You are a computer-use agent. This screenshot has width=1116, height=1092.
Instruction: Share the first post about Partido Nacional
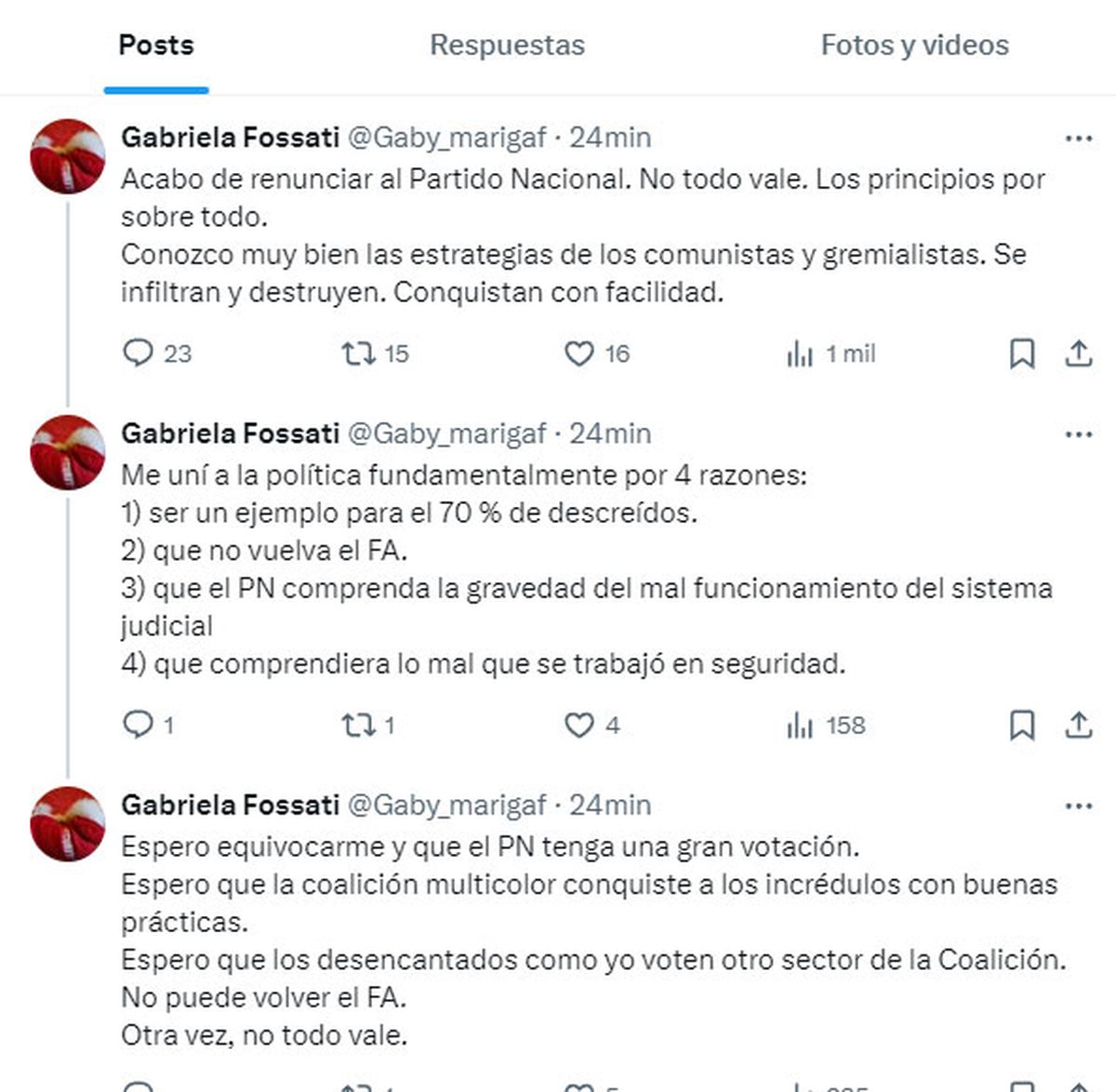(x=1078, y=353)
